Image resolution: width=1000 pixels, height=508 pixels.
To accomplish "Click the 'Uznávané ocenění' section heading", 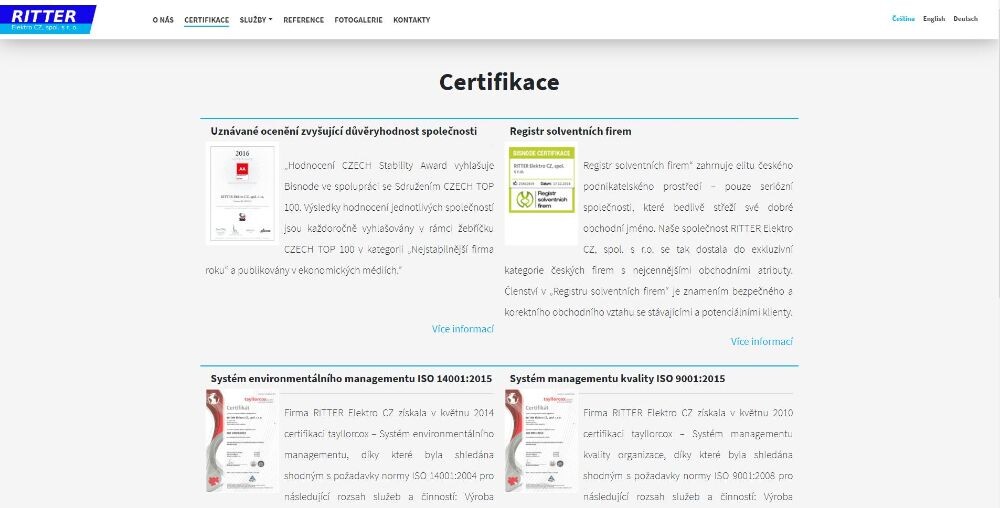I will [343, 131].
